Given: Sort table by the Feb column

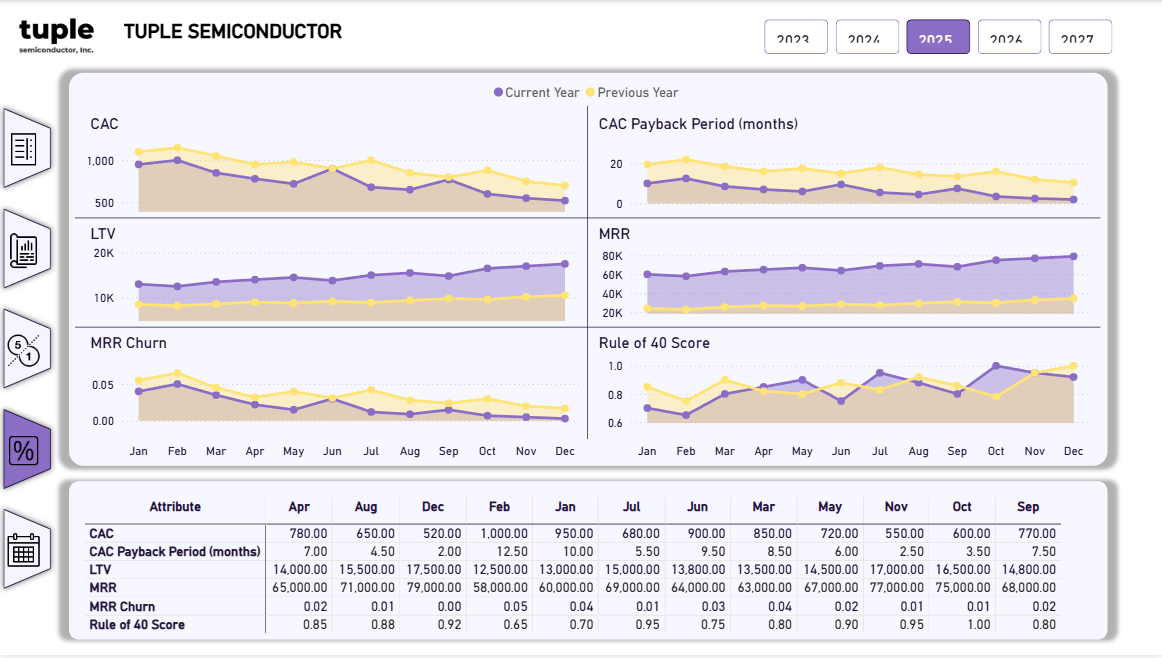Looking at the screenshot, I should click(499, 507).
